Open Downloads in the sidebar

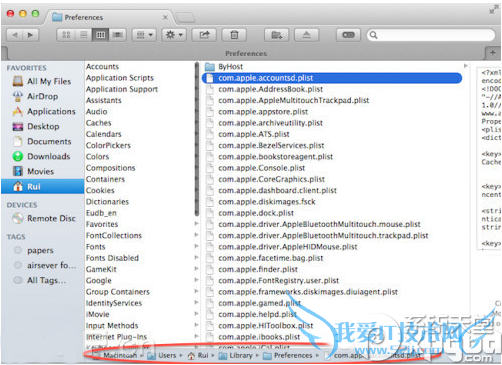click(x=42, y=156)
